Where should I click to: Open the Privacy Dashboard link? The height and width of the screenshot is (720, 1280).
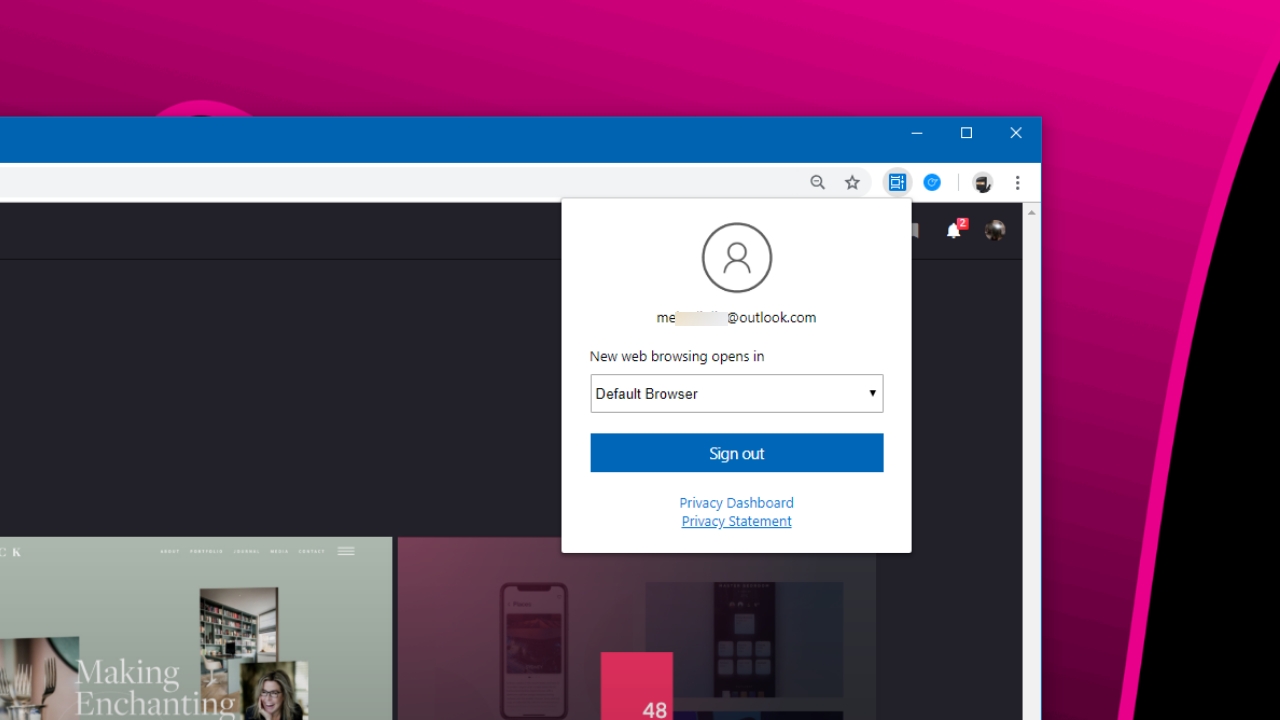point(737,503)
